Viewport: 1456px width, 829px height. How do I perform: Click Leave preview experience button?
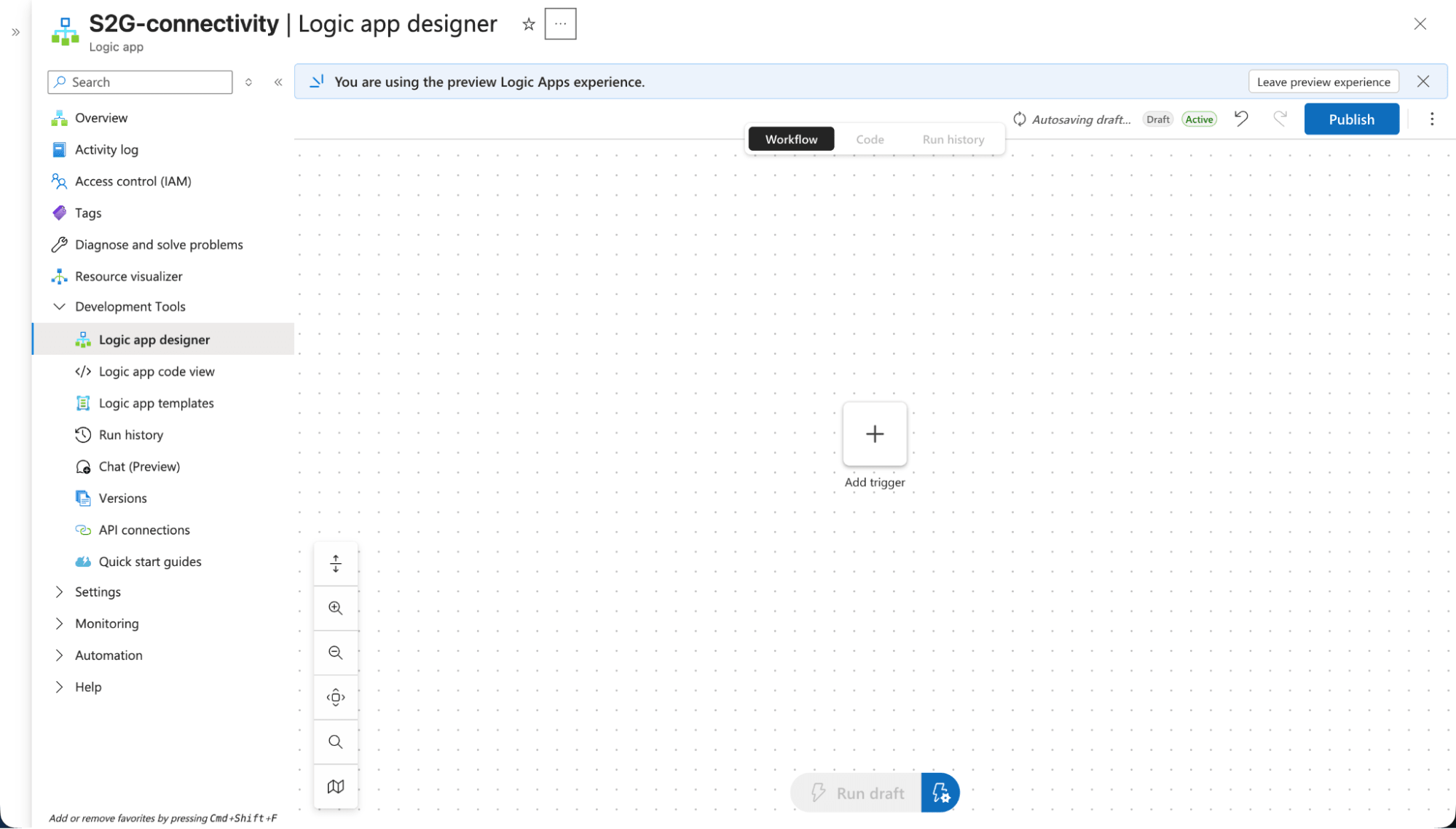[x=1323, y=82]
